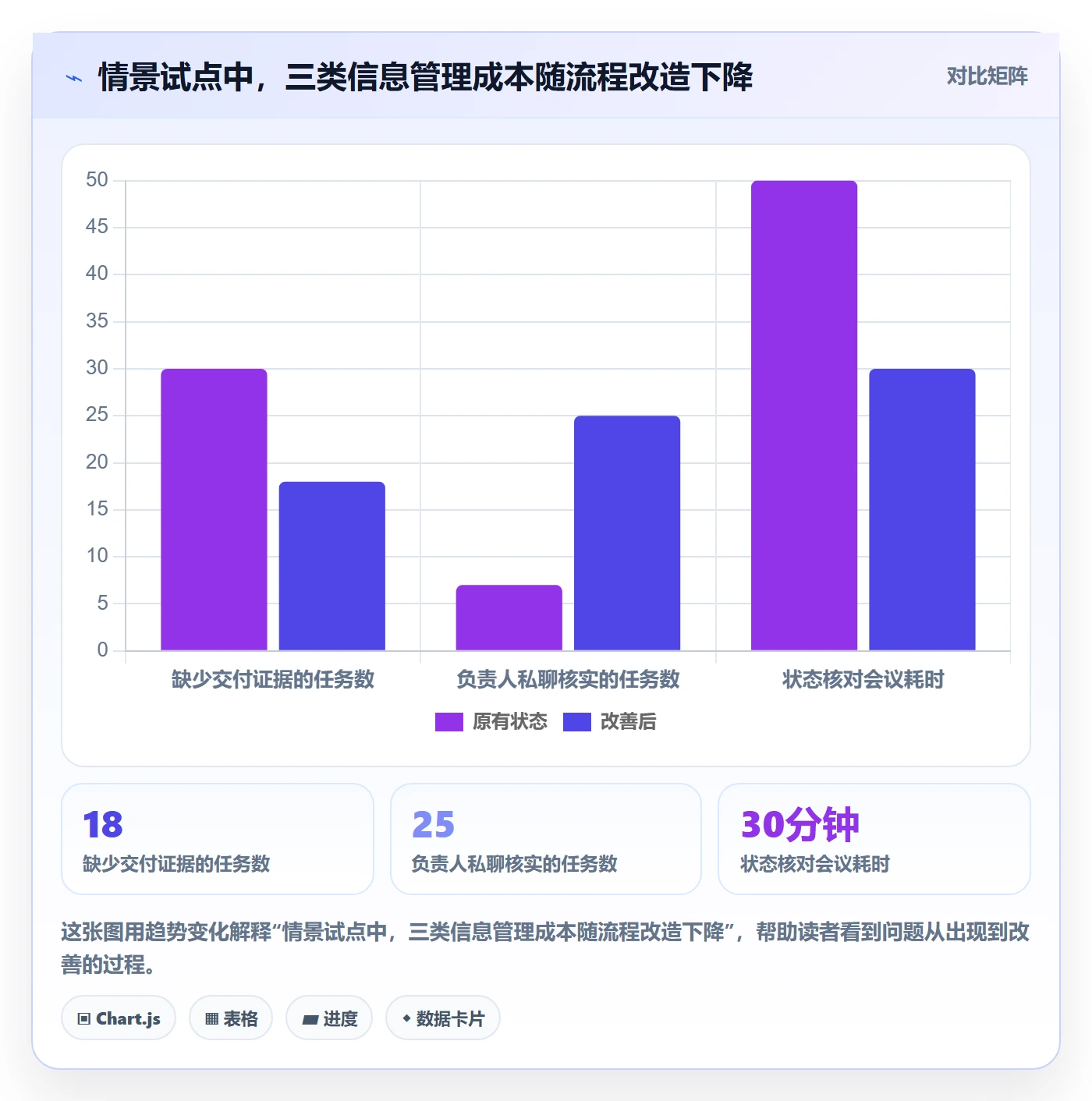Click the diamond icon in 数据卡片 chip
The width and height of the screenshot is (1092, 1101).
coord(406,1018)
